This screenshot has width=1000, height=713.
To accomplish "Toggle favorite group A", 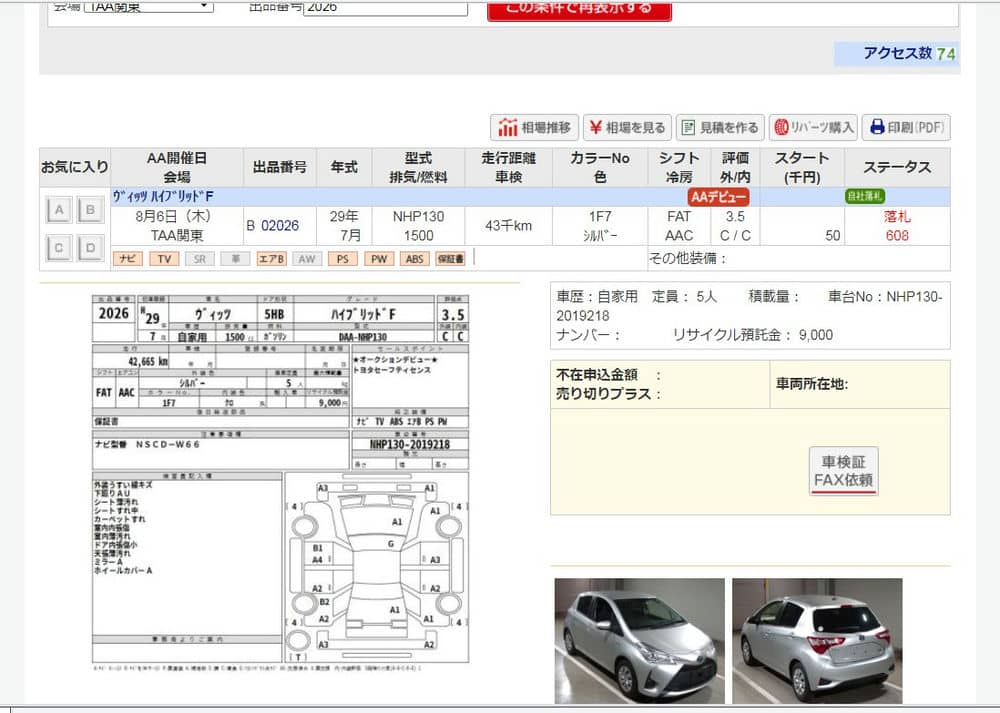I will (59, 210).
